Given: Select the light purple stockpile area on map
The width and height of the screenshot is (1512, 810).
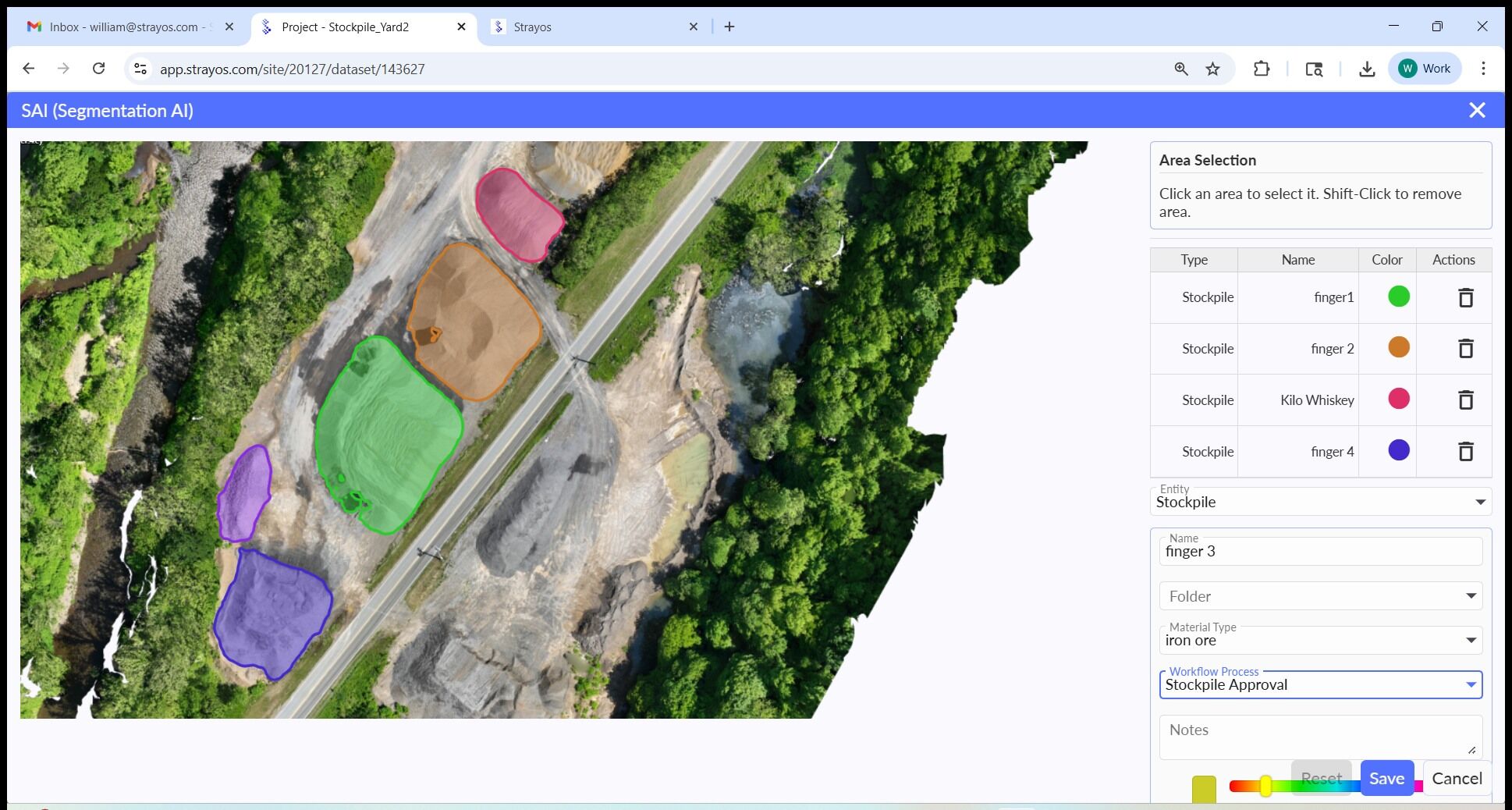Looking at the screenshot, I should pos(244,494).
